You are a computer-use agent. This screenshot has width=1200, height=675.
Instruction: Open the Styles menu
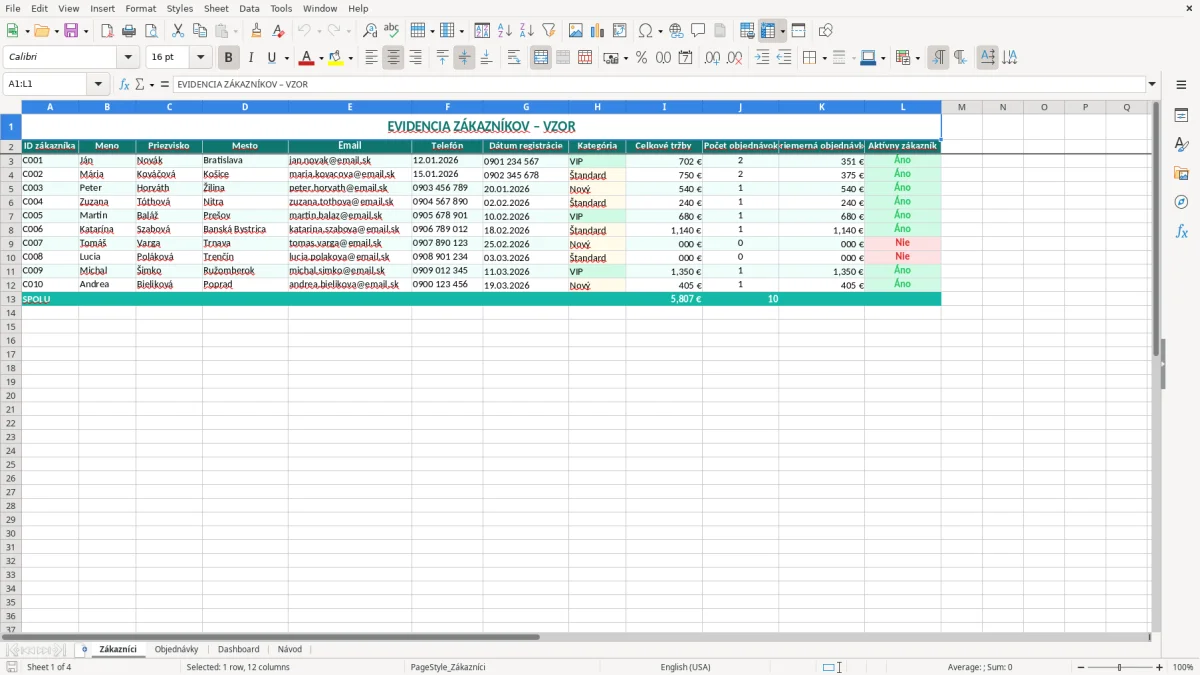180,8
